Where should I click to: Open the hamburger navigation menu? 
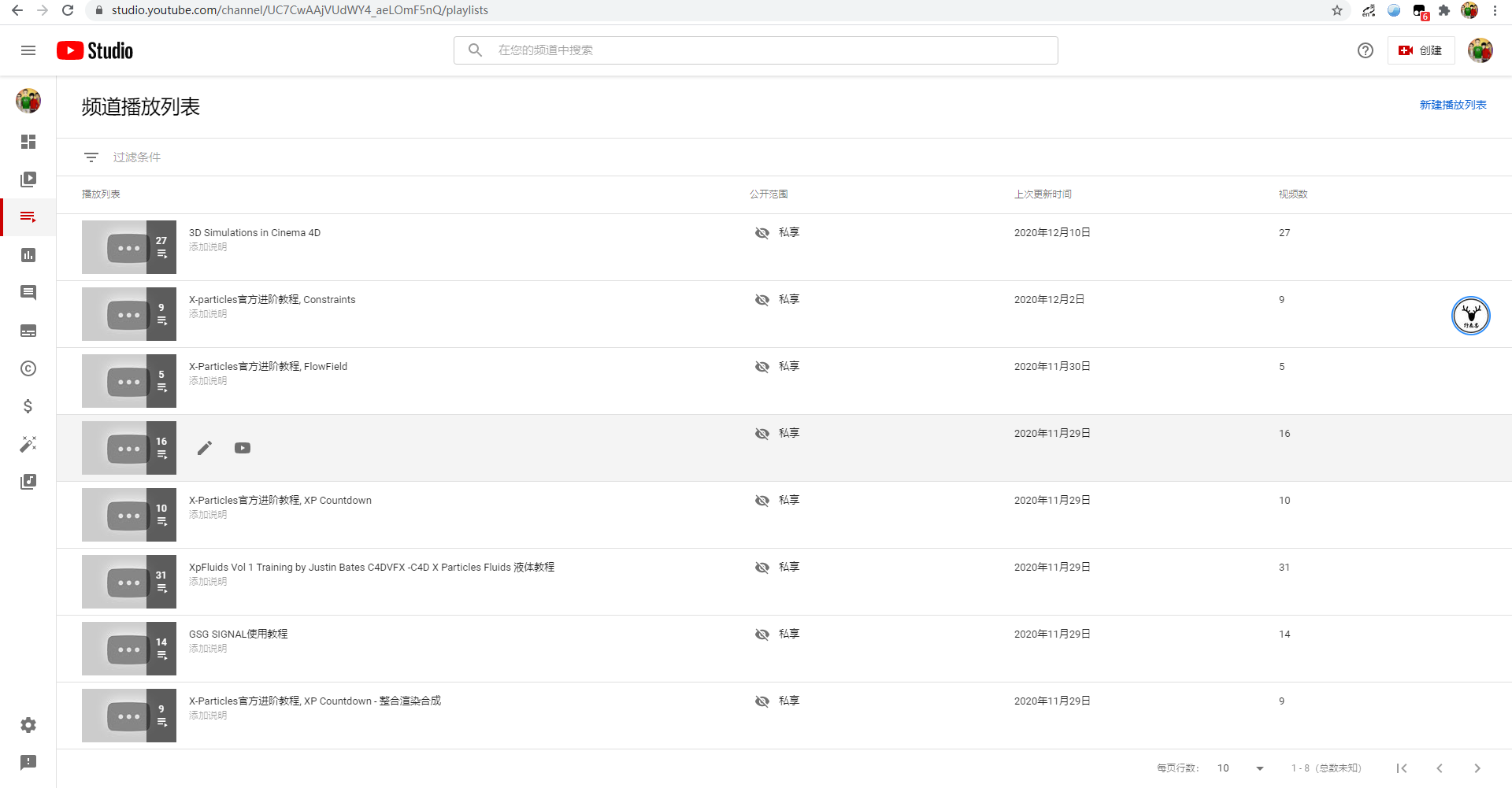click(28, 50)
